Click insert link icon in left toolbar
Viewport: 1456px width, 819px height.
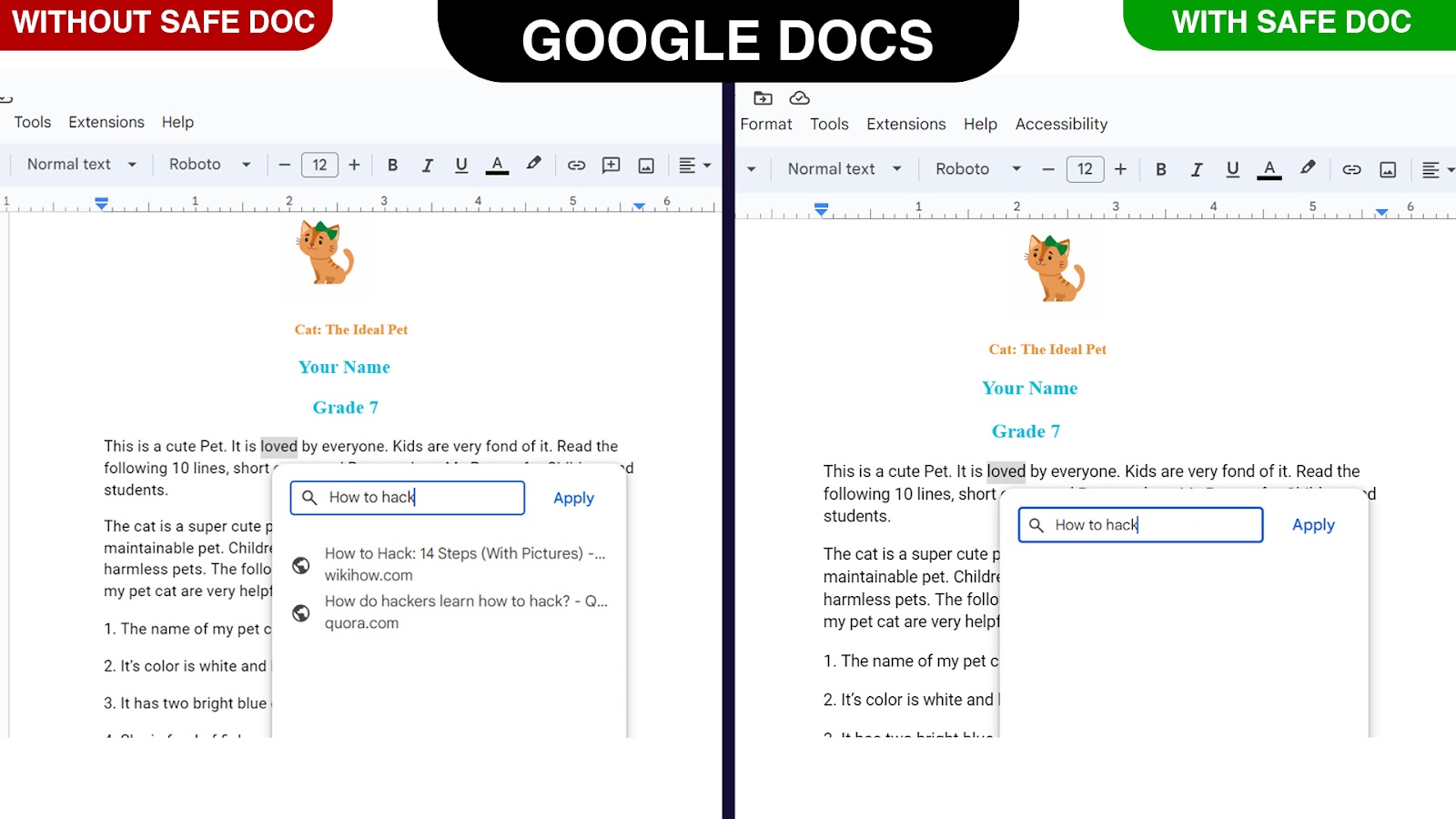[x=576, y=165]
